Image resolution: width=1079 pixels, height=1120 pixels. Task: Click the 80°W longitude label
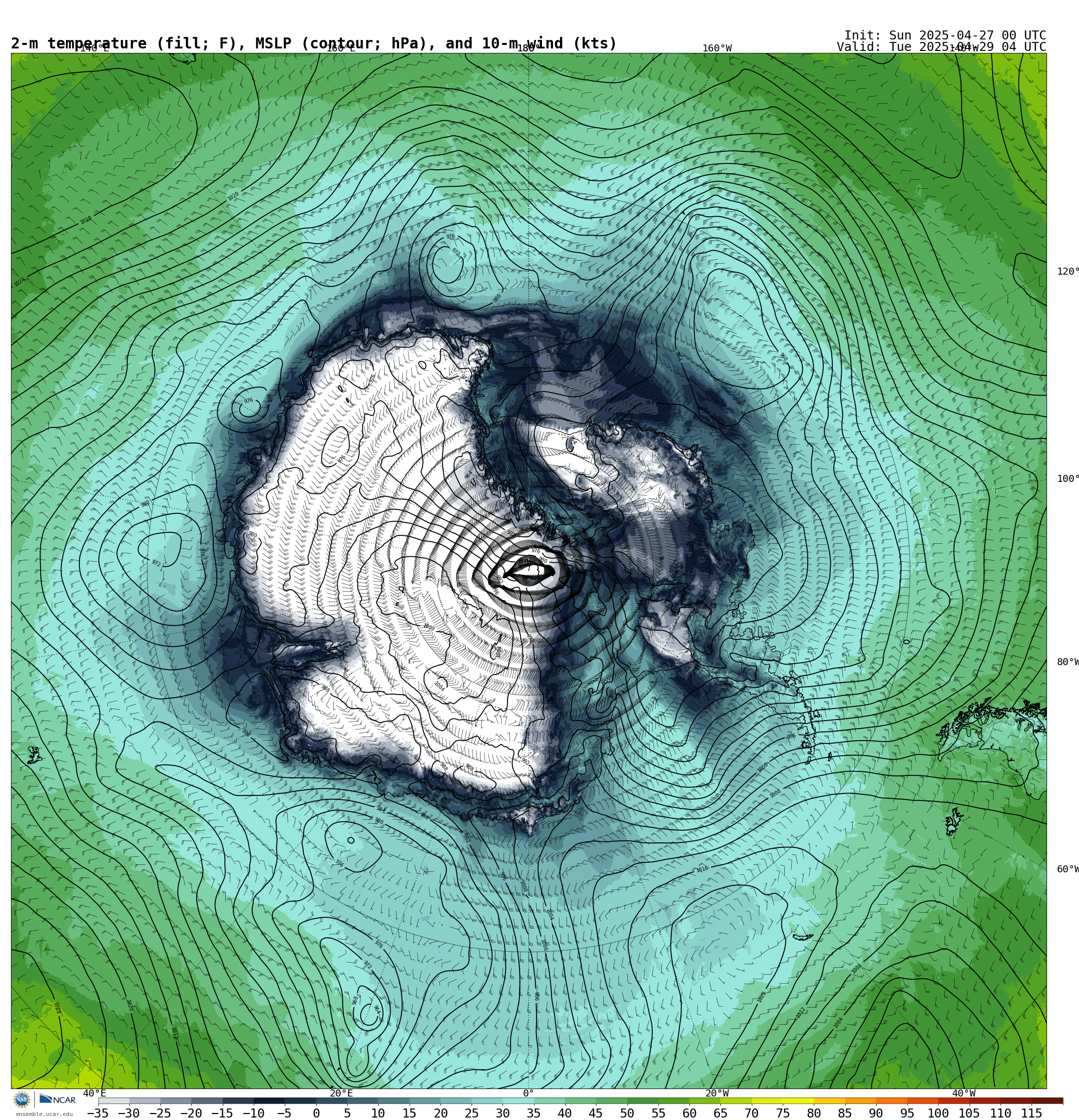[x=1068, y=662]
